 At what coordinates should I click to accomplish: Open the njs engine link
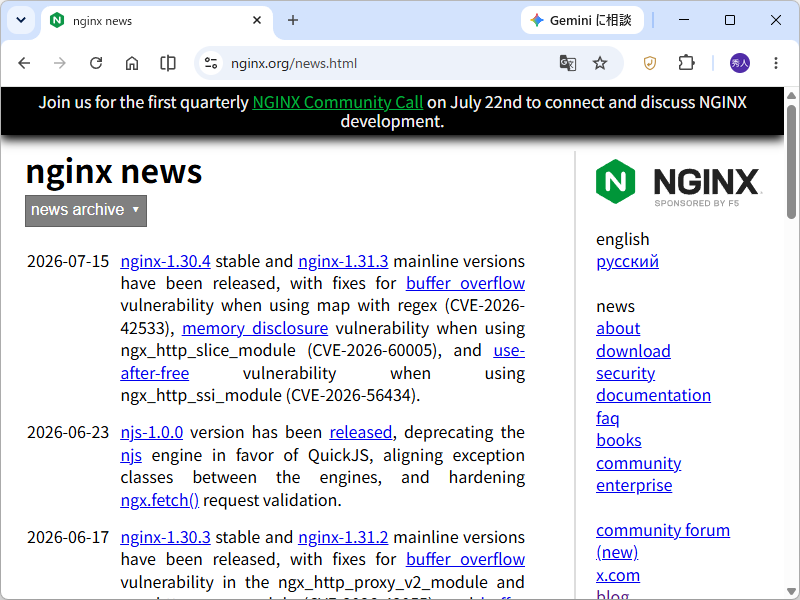point(131,455)
